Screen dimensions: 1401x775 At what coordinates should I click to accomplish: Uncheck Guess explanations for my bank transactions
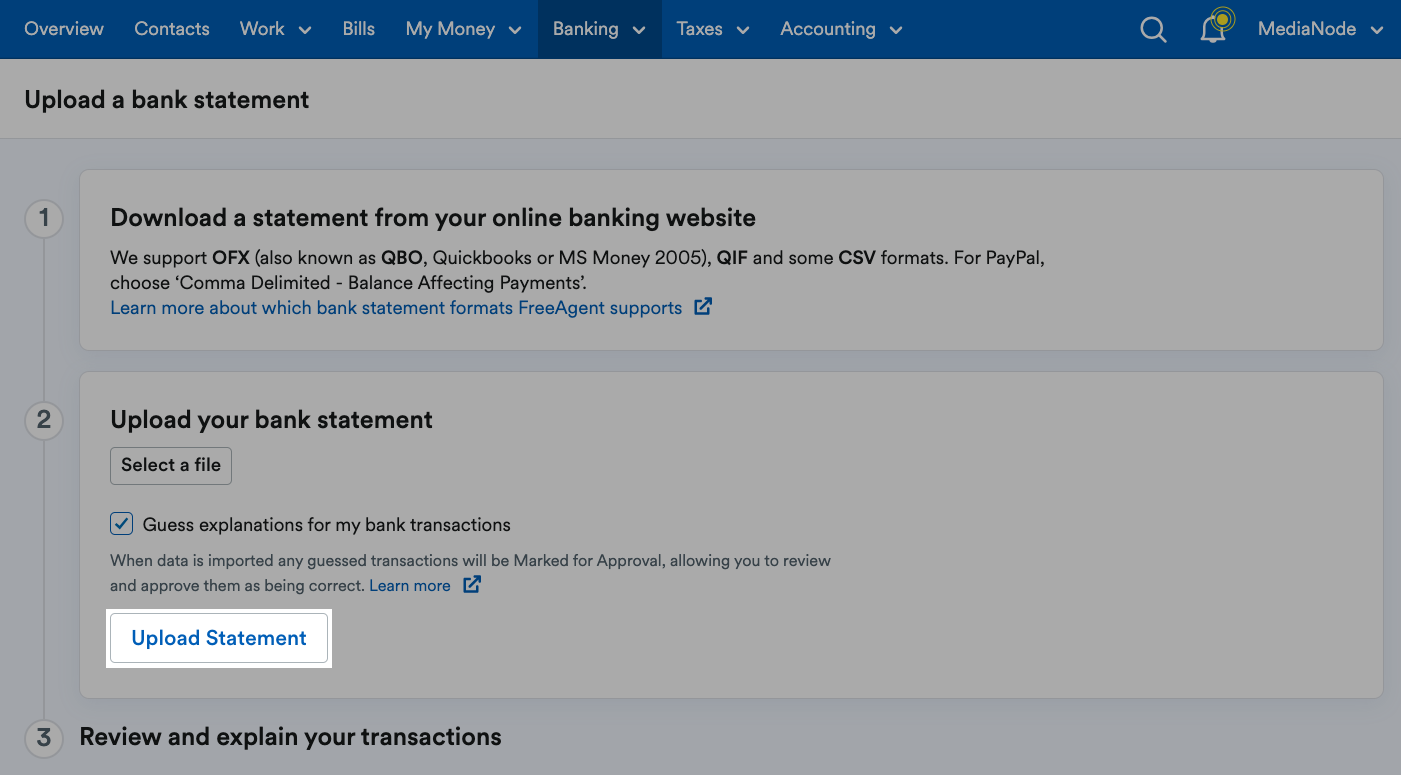(122, 524)
